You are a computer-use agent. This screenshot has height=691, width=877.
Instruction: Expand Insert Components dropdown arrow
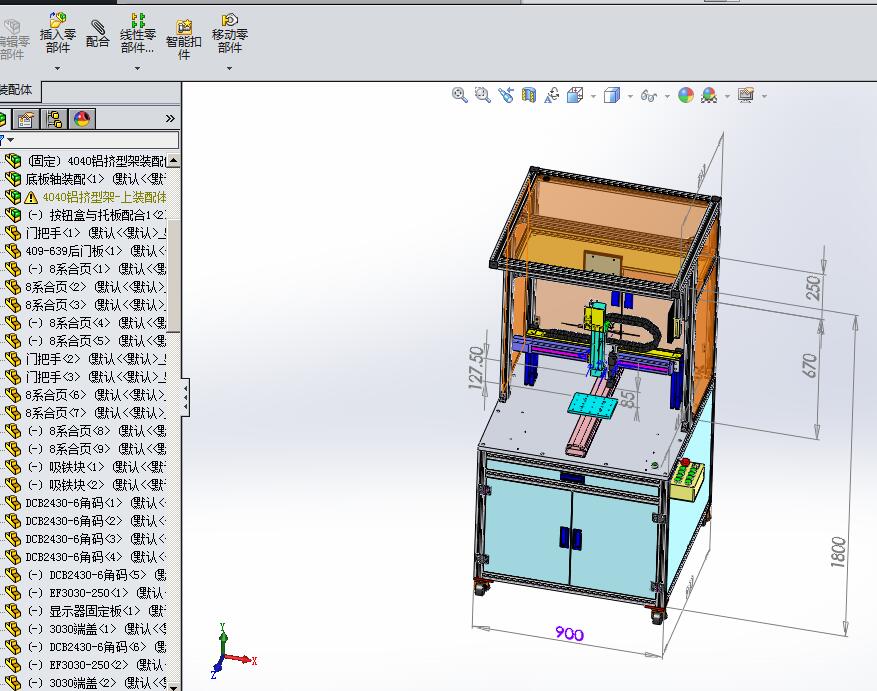pos(57,68)
